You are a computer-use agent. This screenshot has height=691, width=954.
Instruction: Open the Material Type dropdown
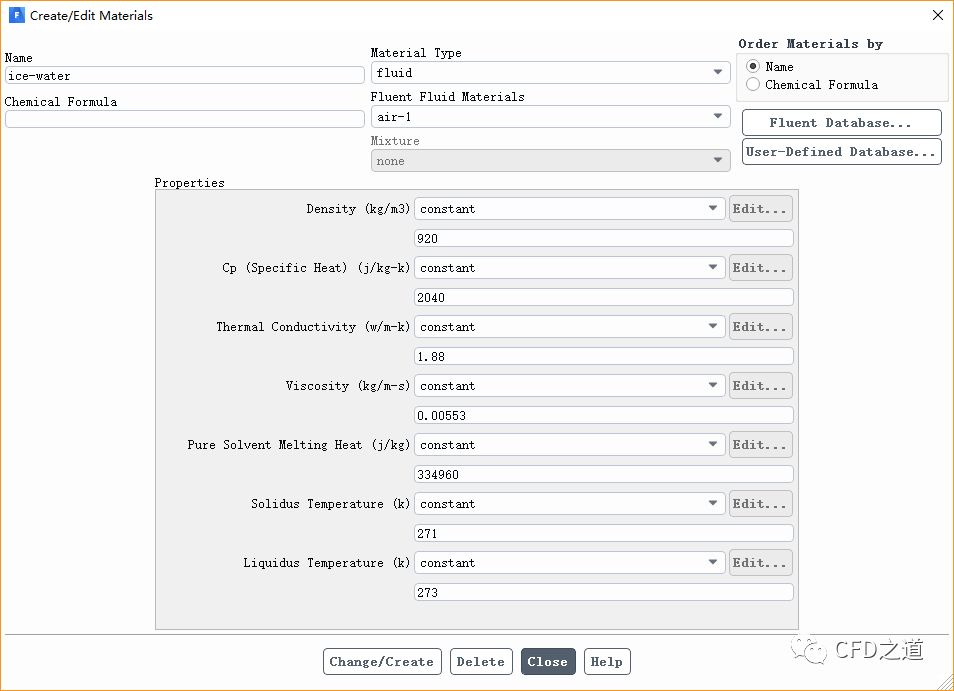pos(550,73)
